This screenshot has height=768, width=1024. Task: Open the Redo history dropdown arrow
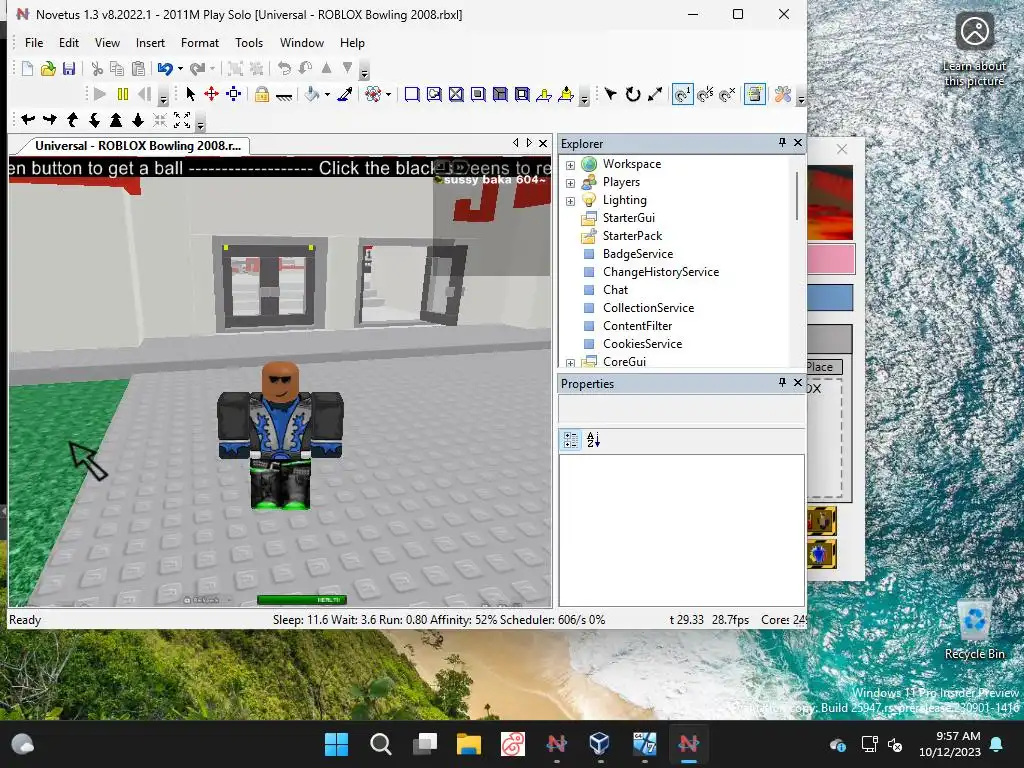coord(212,69)
